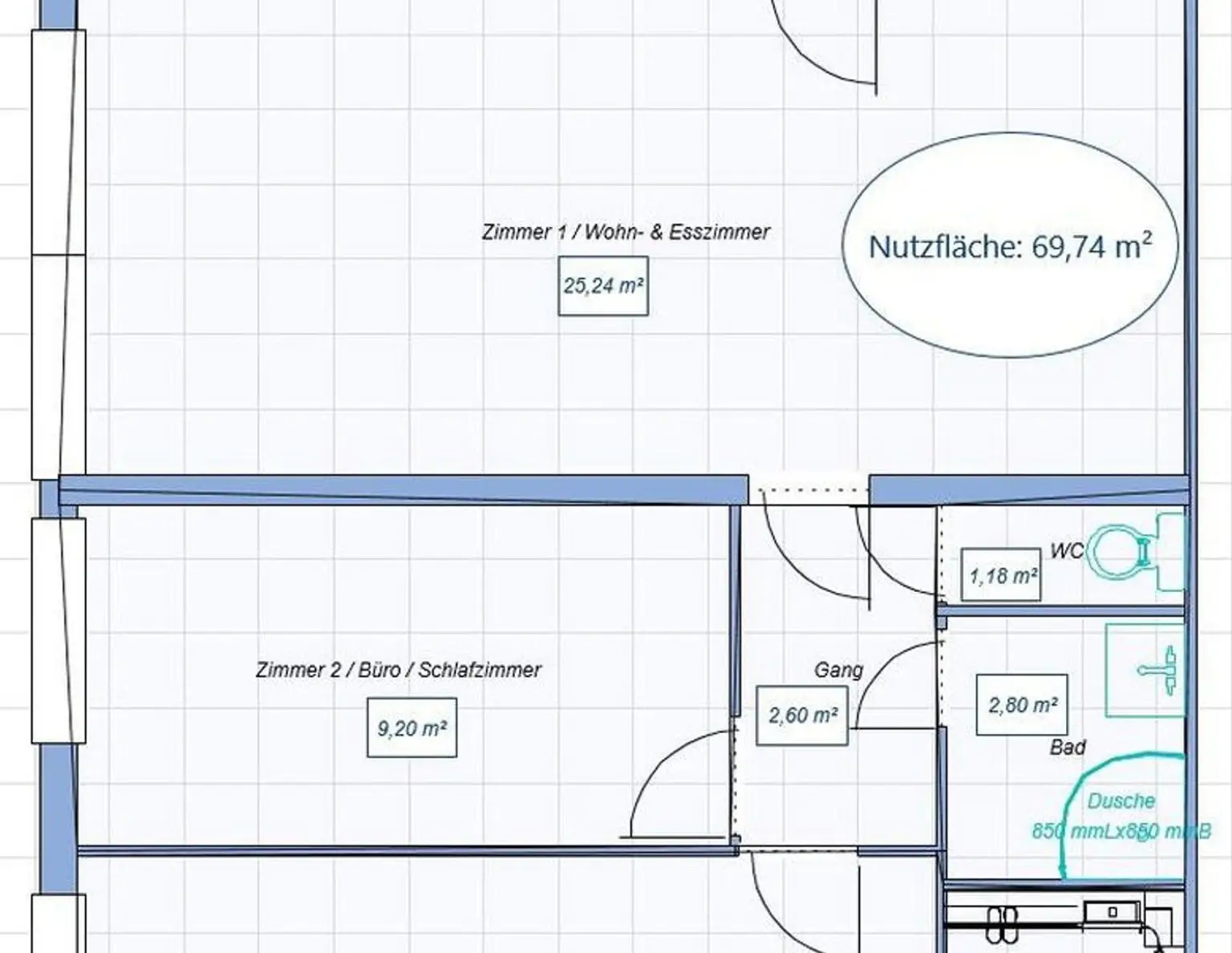The height and width of the screenshot is (953, 1232).
Task: Select the Gang room label
Action: coord(838,670)
